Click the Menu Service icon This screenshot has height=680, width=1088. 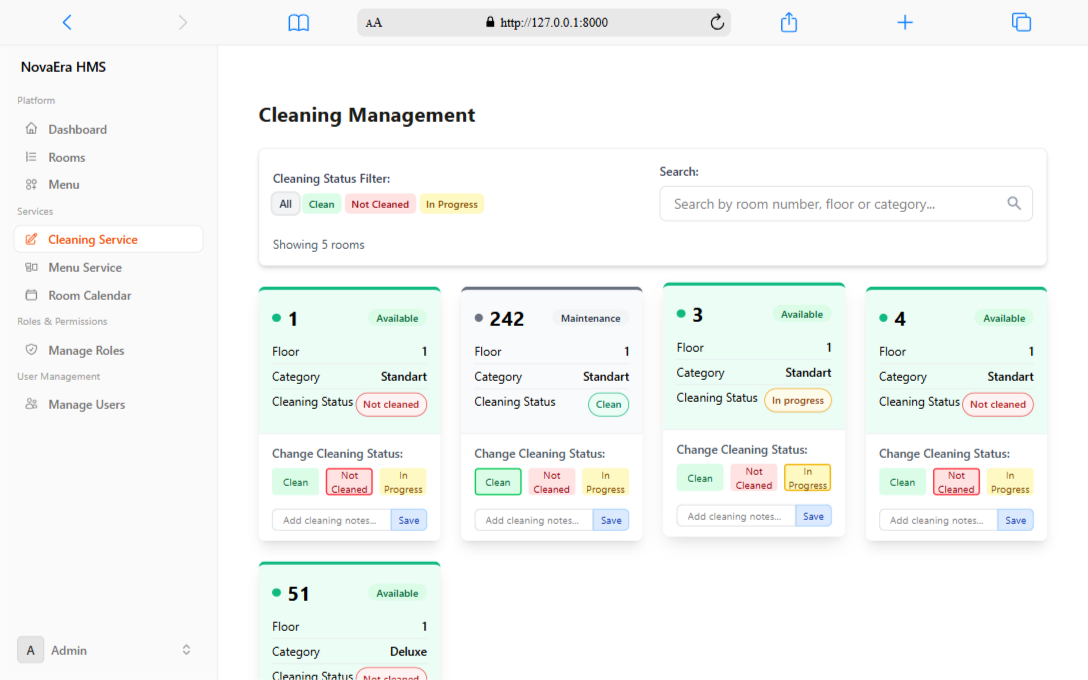[31, 267]
